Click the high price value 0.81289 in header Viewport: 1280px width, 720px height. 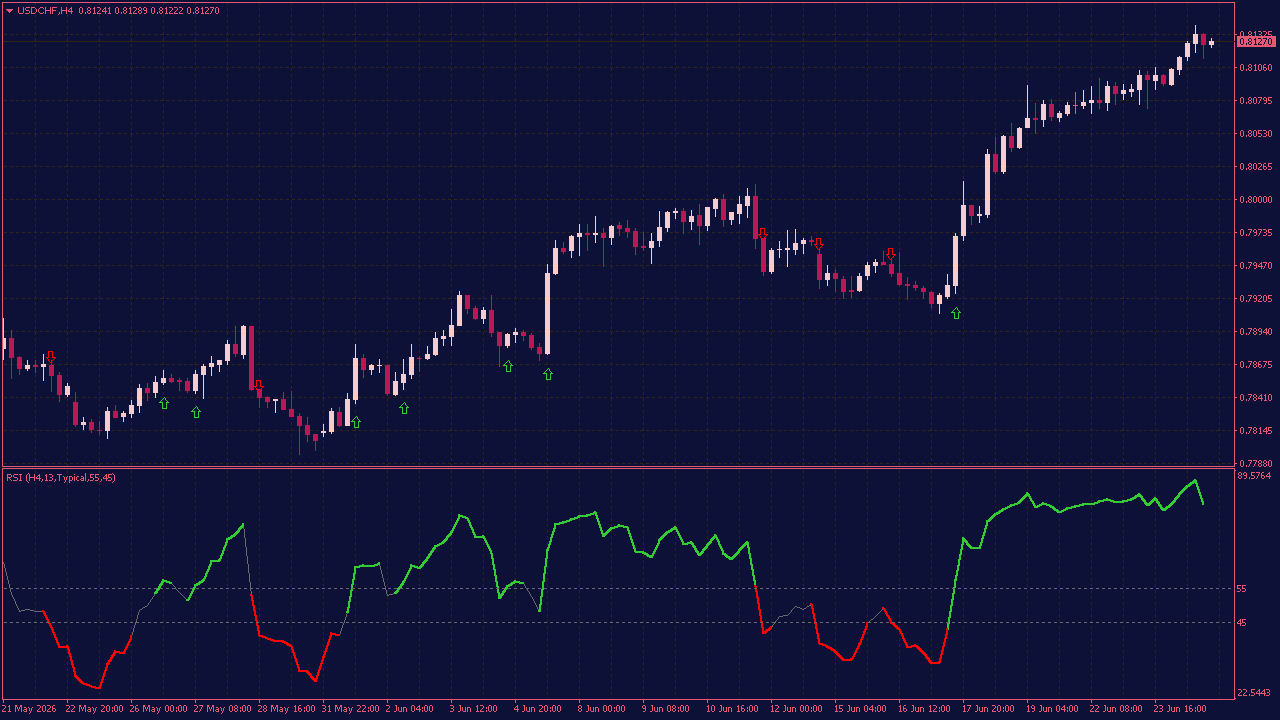point(131,11)
